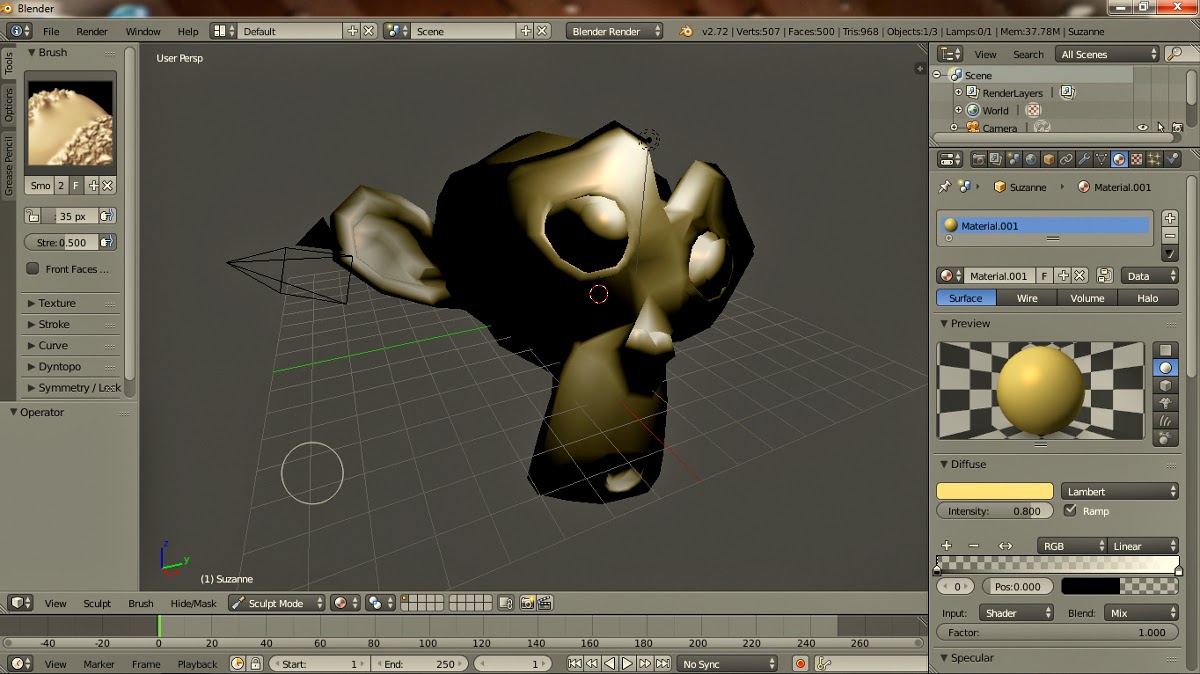Open the All Scenes outliner filter dropdown

click(x=1109, y=54)
